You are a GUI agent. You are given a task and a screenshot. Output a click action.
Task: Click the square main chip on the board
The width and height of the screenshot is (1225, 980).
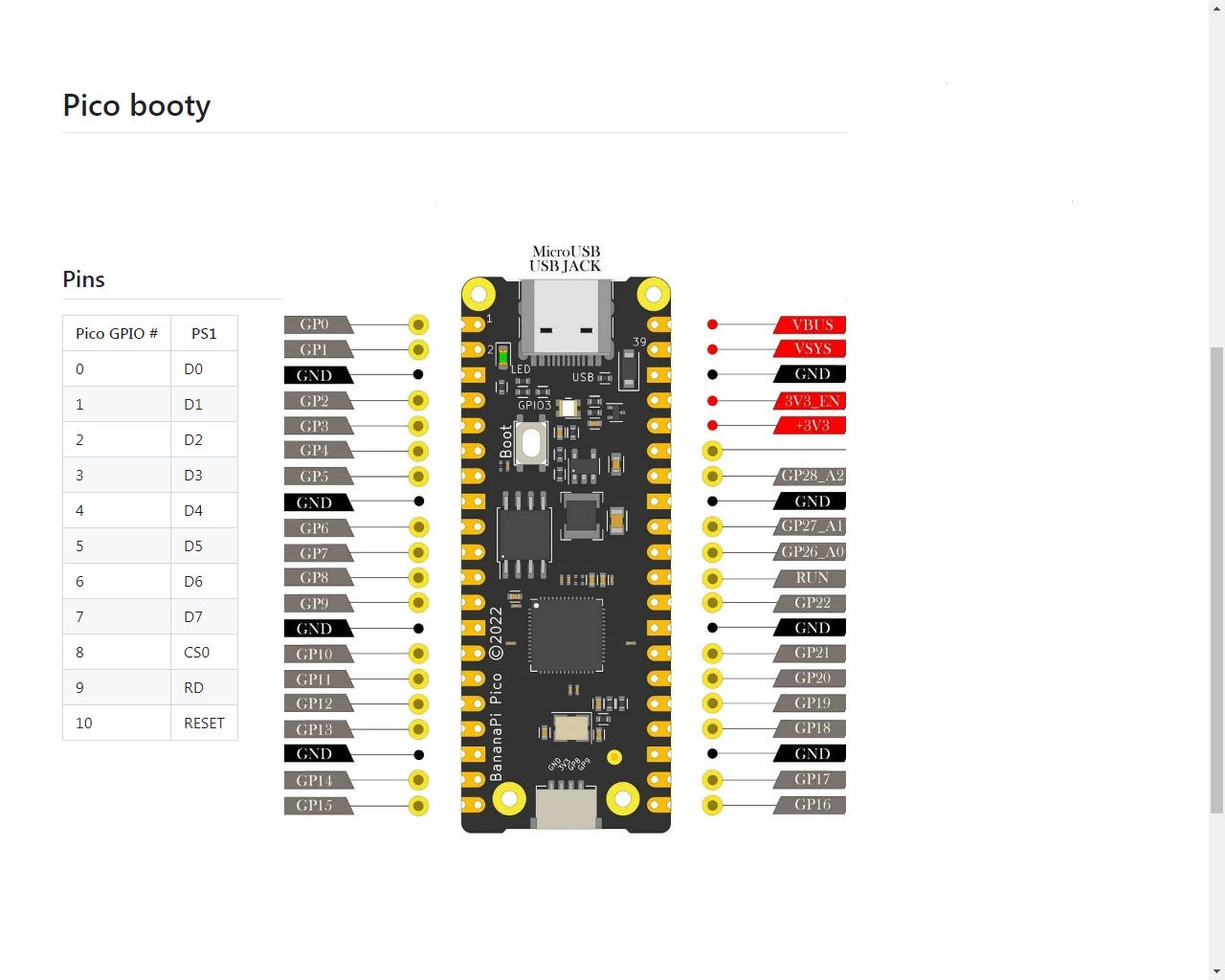click(x=567, y=635)
